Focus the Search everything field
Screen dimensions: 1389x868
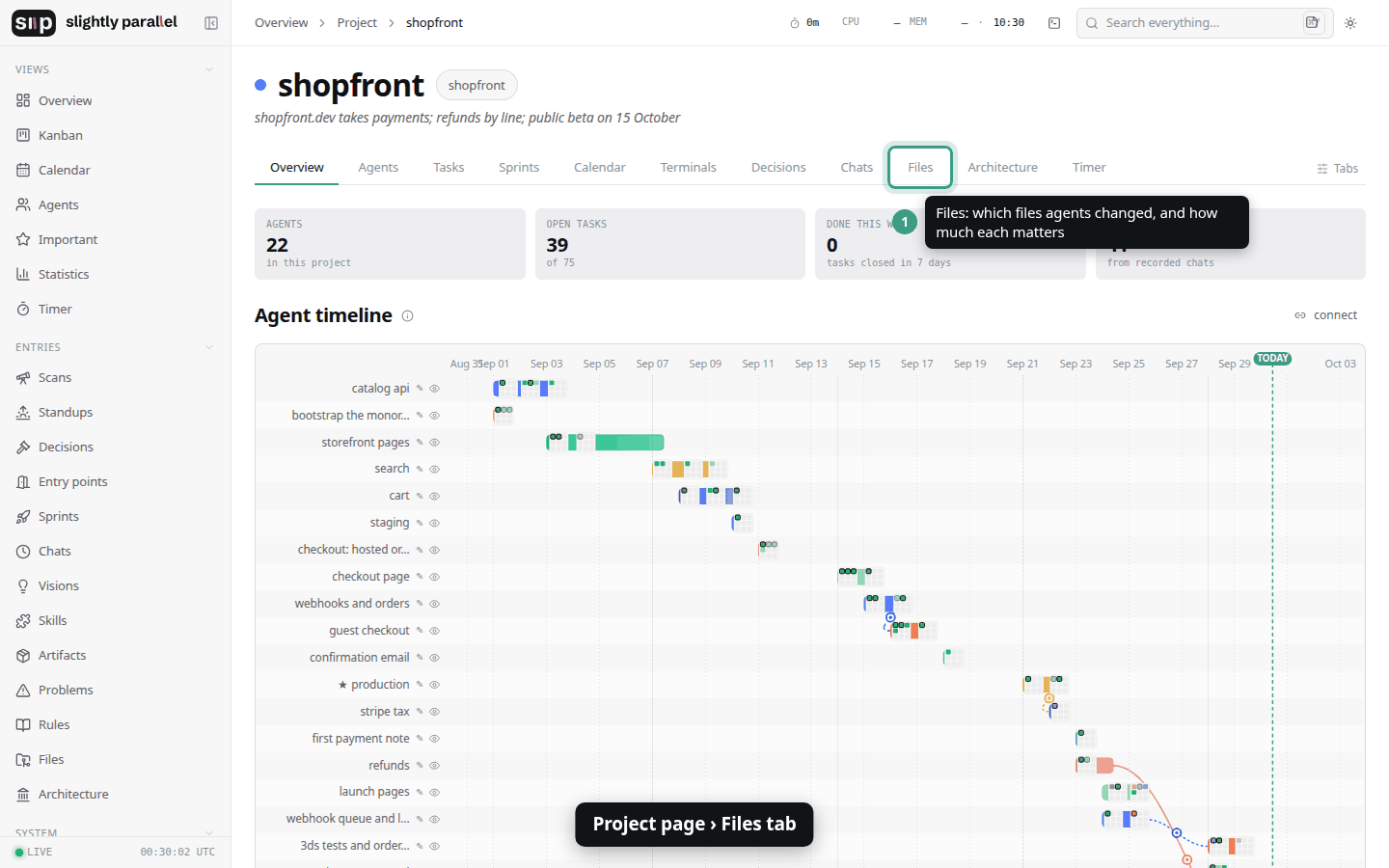coord(1205,23)
